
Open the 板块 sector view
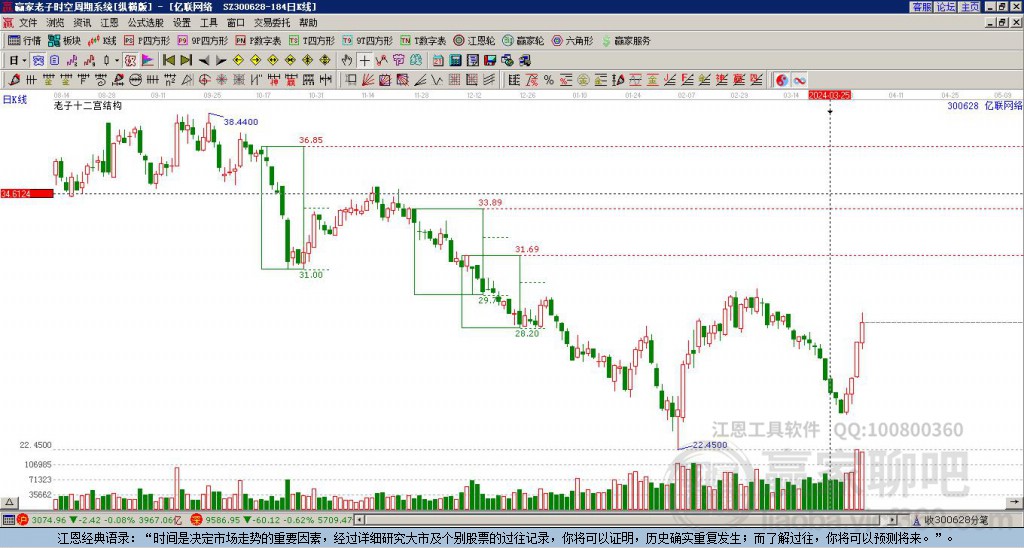click(x=64, y=40)
